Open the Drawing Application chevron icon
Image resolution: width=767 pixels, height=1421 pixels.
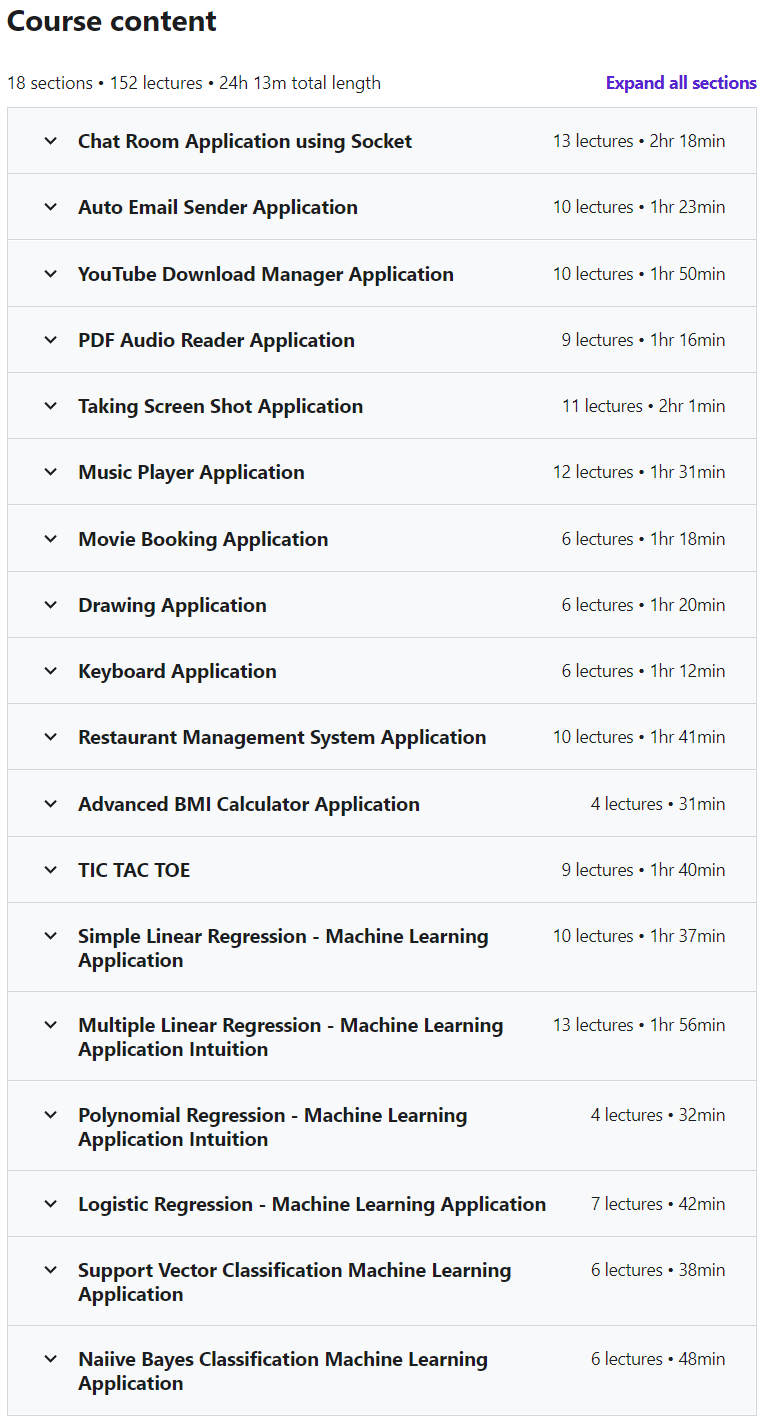coord(51,605)
